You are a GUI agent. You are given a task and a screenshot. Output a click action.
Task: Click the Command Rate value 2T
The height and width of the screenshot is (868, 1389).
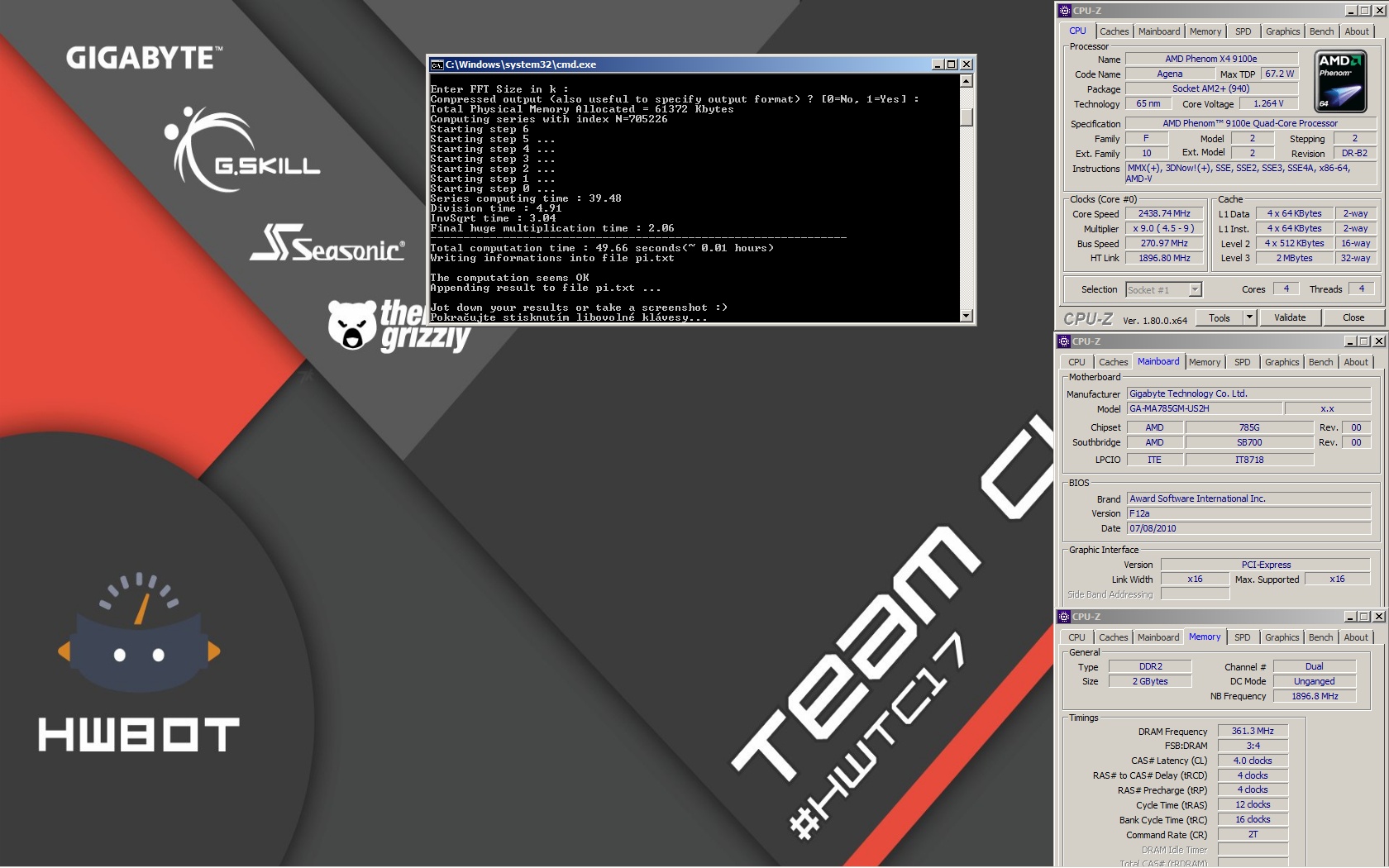point(1253,834)
